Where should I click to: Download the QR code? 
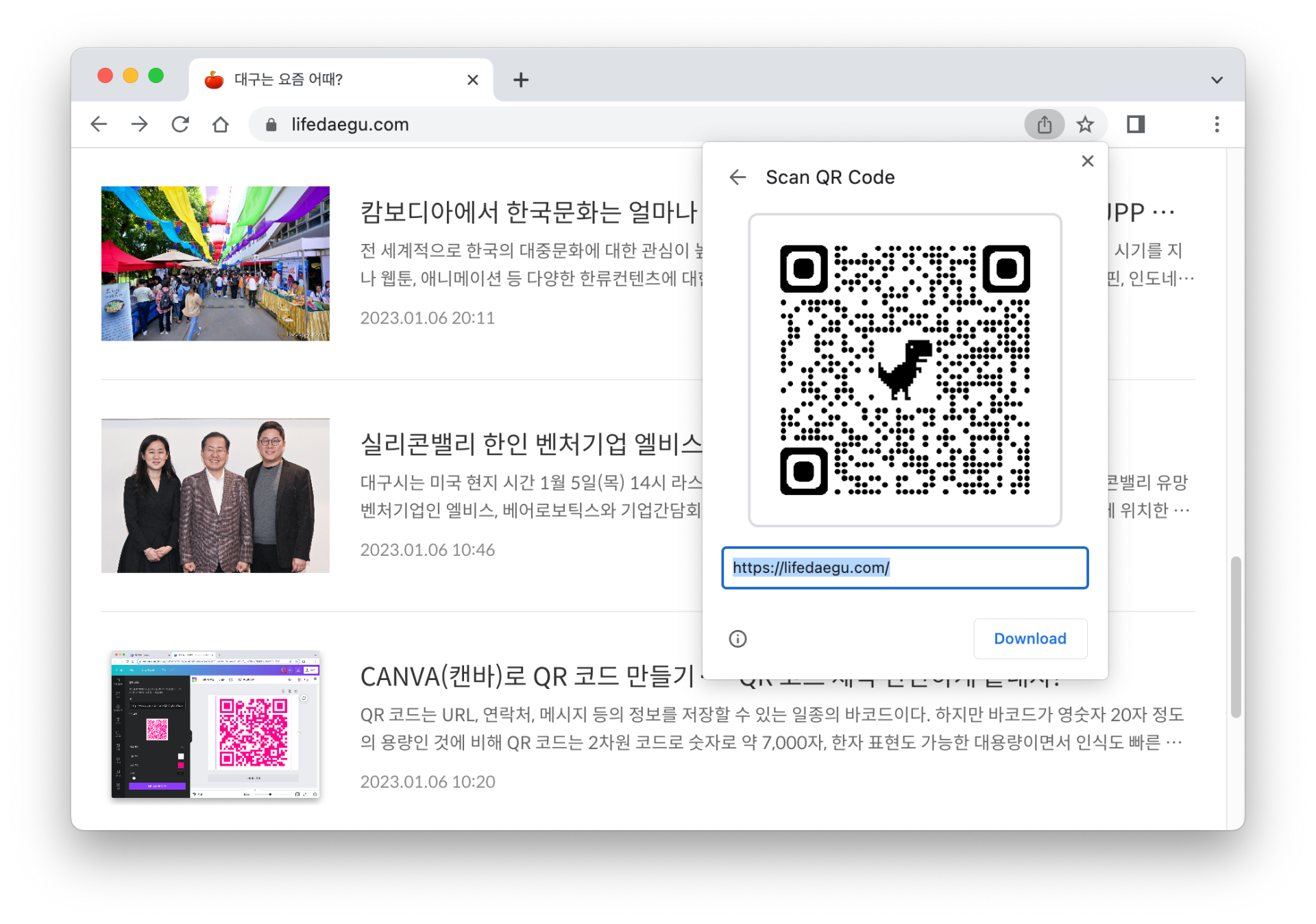(1029, 638)
